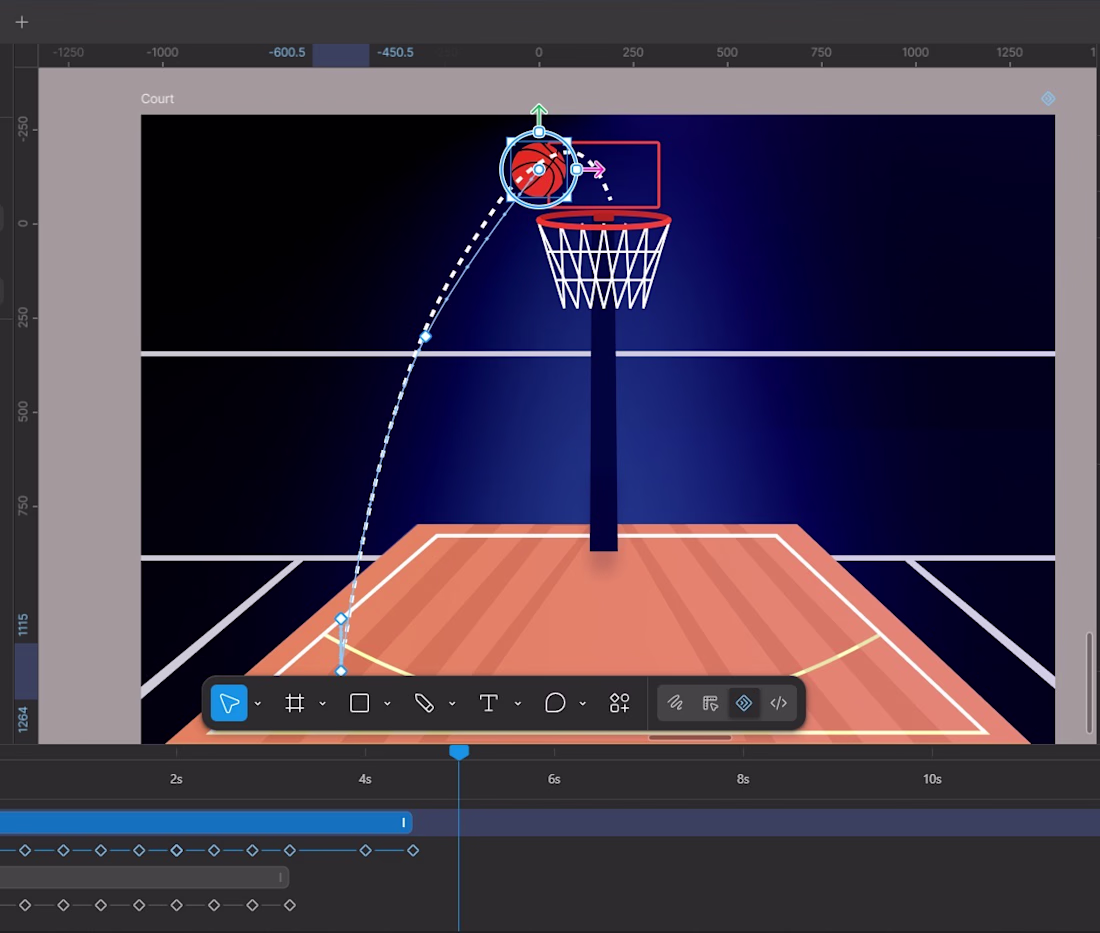Open the Text tool options dropdown

tap(518, 704)
